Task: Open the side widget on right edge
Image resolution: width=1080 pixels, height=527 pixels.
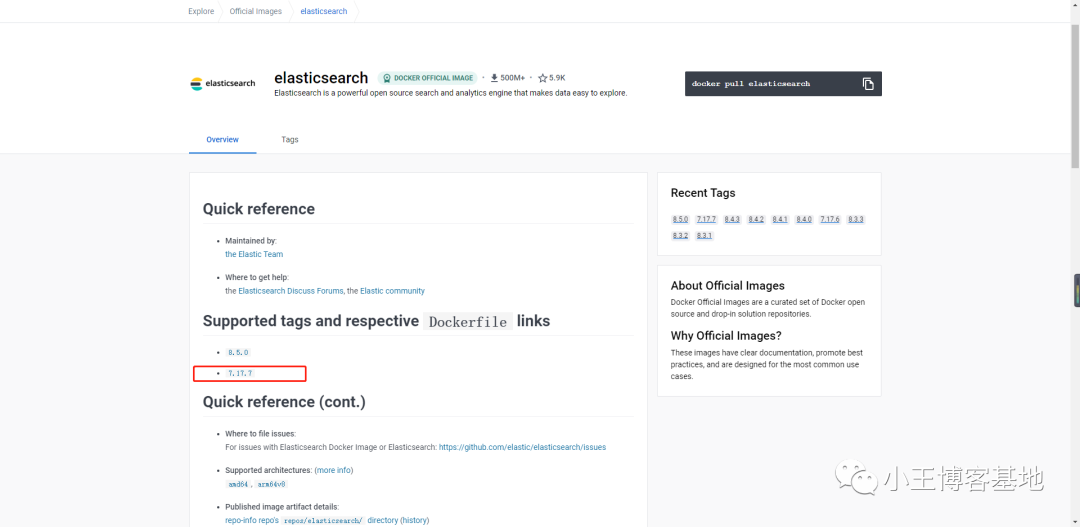Action: 1076,291
